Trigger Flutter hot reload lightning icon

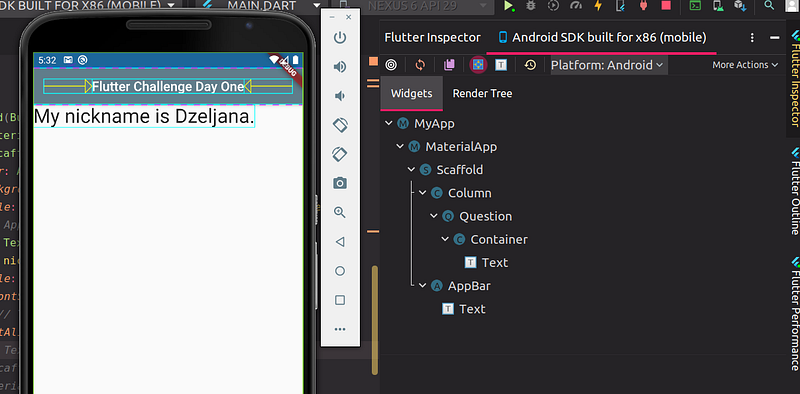click(598, 6)
